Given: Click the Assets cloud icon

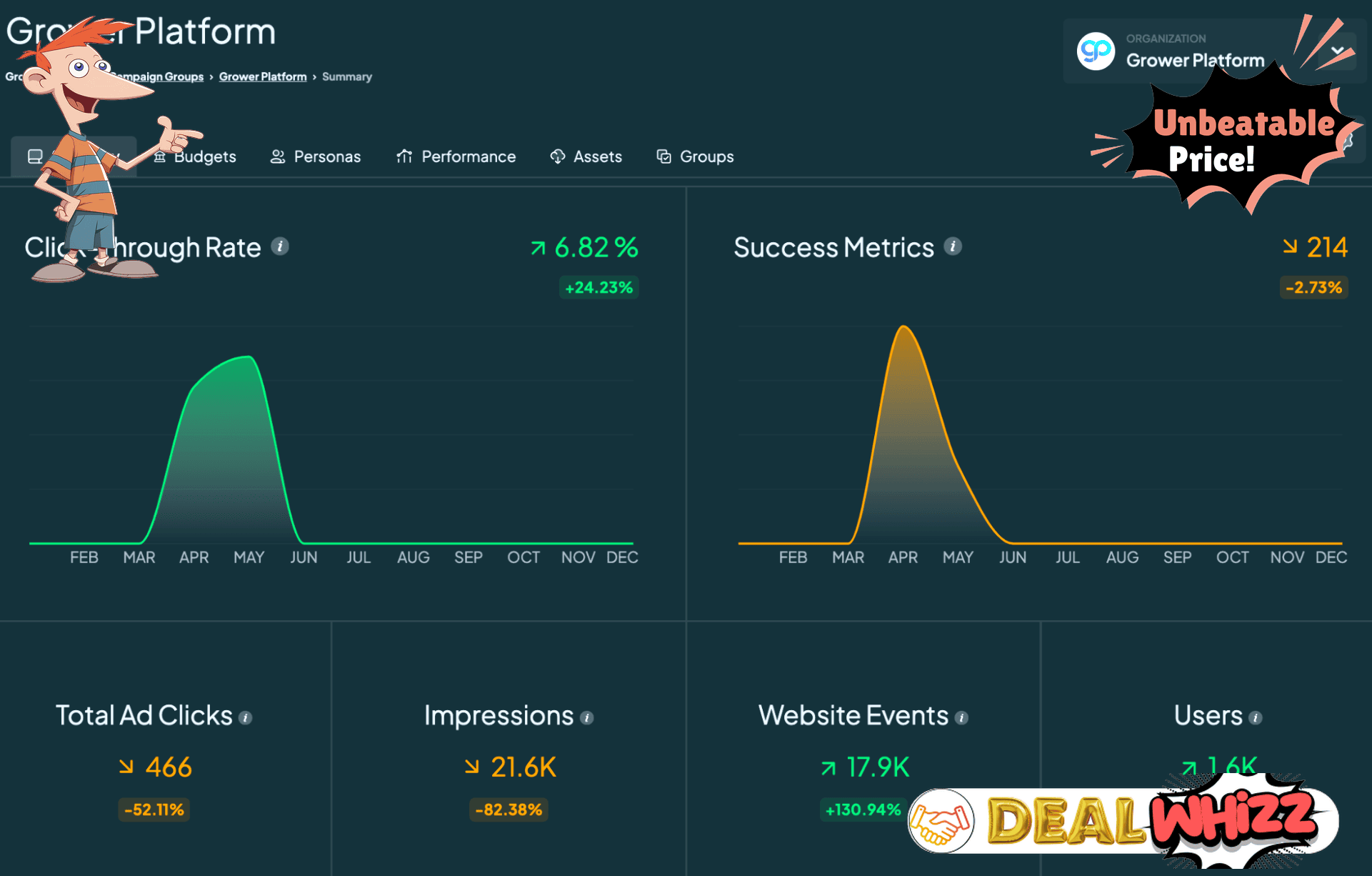Looking at the screenshot, I should 558,156.
